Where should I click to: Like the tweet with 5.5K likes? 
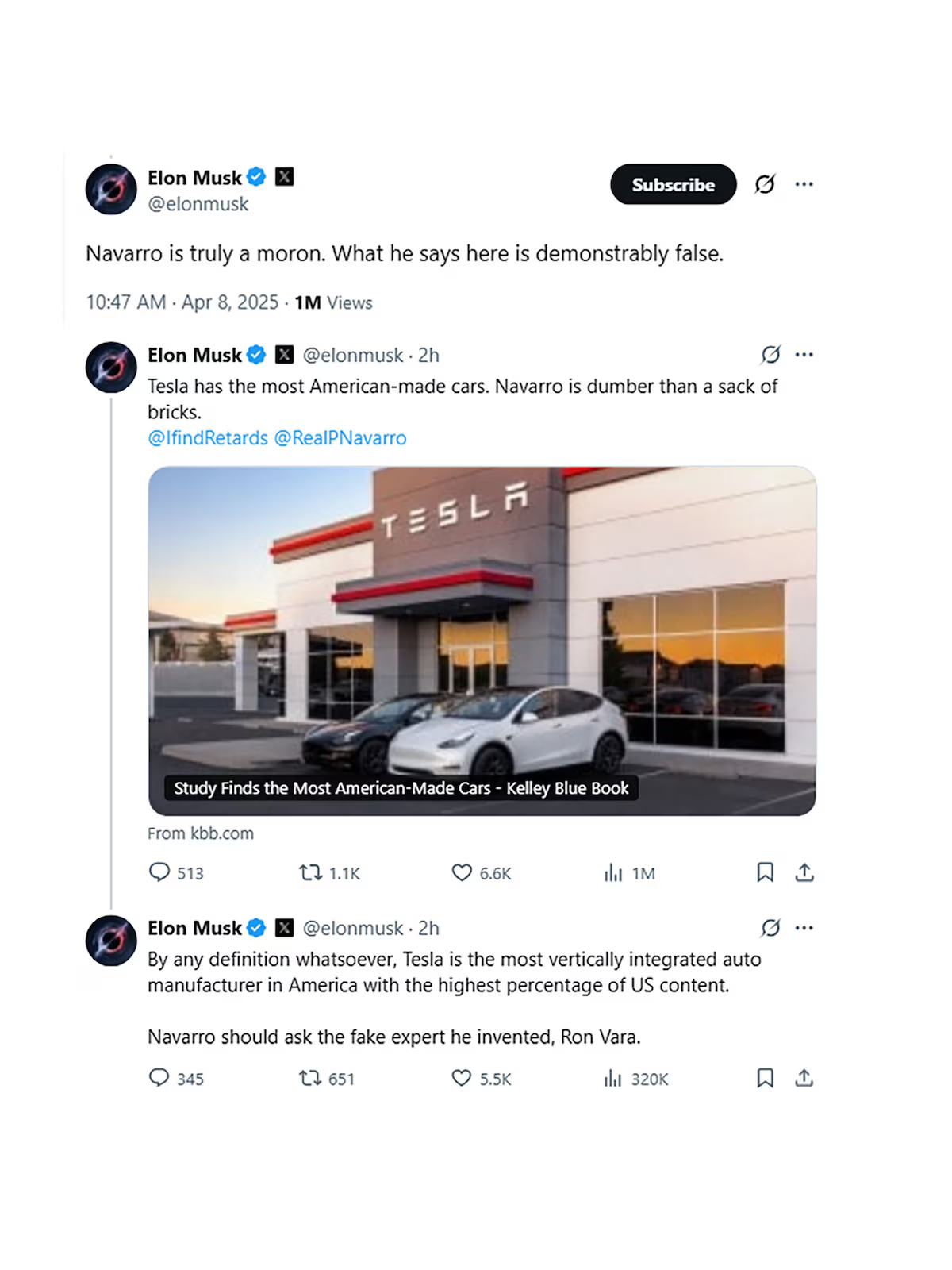[x=462, y=1078]
